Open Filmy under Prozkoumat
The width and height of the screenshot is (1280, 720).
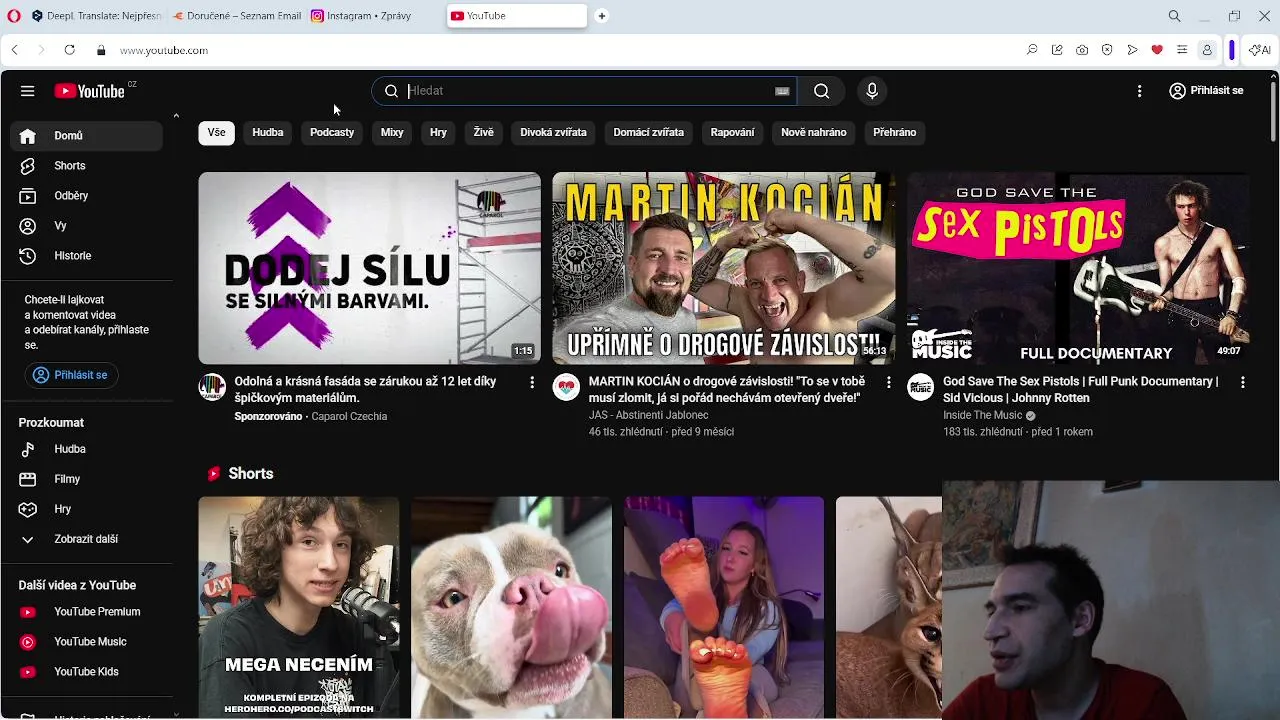[x=86, y=479]
